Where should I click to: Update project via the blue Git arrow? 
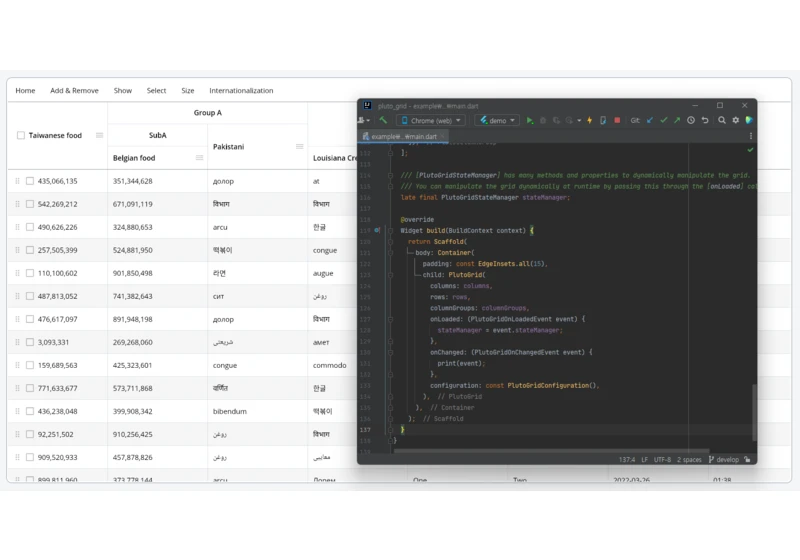[x=649, y=120]
